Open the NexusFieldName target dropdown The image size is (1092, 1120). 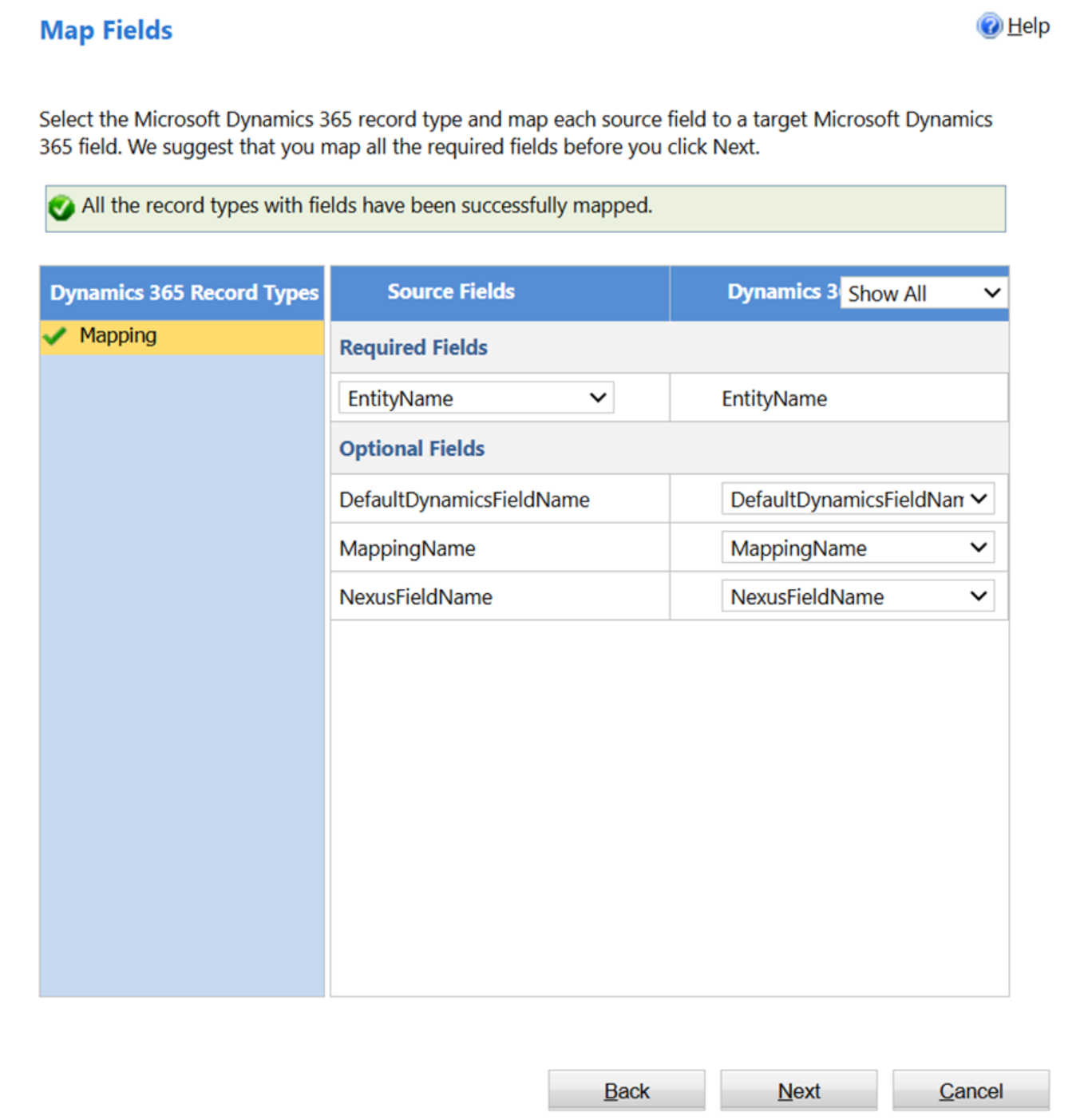coord(858,596)
